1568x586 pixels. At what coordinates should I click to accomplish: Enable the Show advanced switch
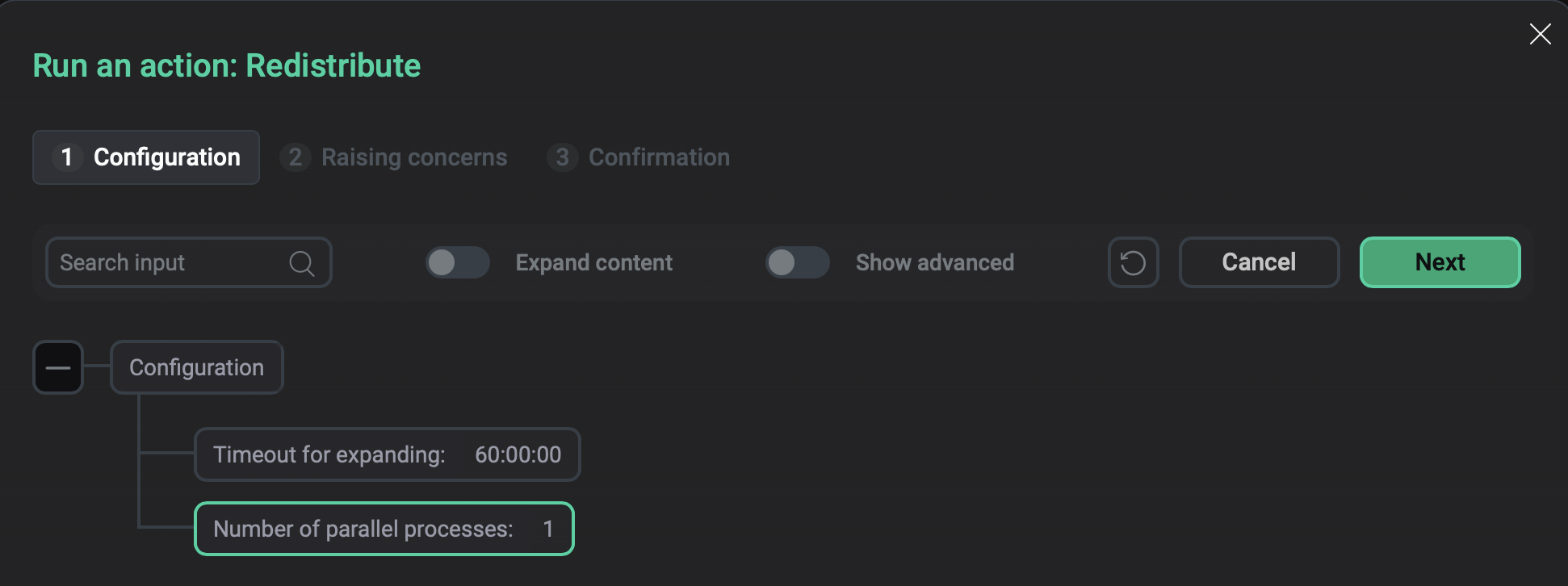click(798, 262)
